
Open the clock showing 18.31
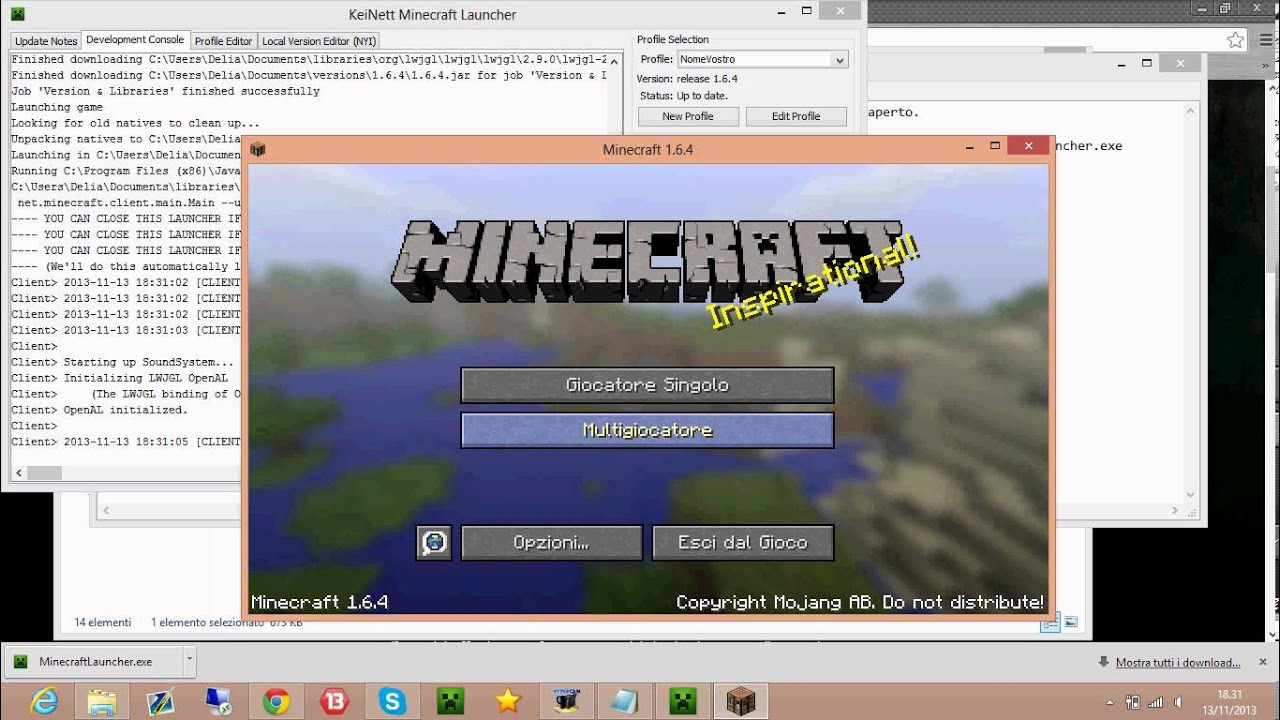(x=1230, y=702)
